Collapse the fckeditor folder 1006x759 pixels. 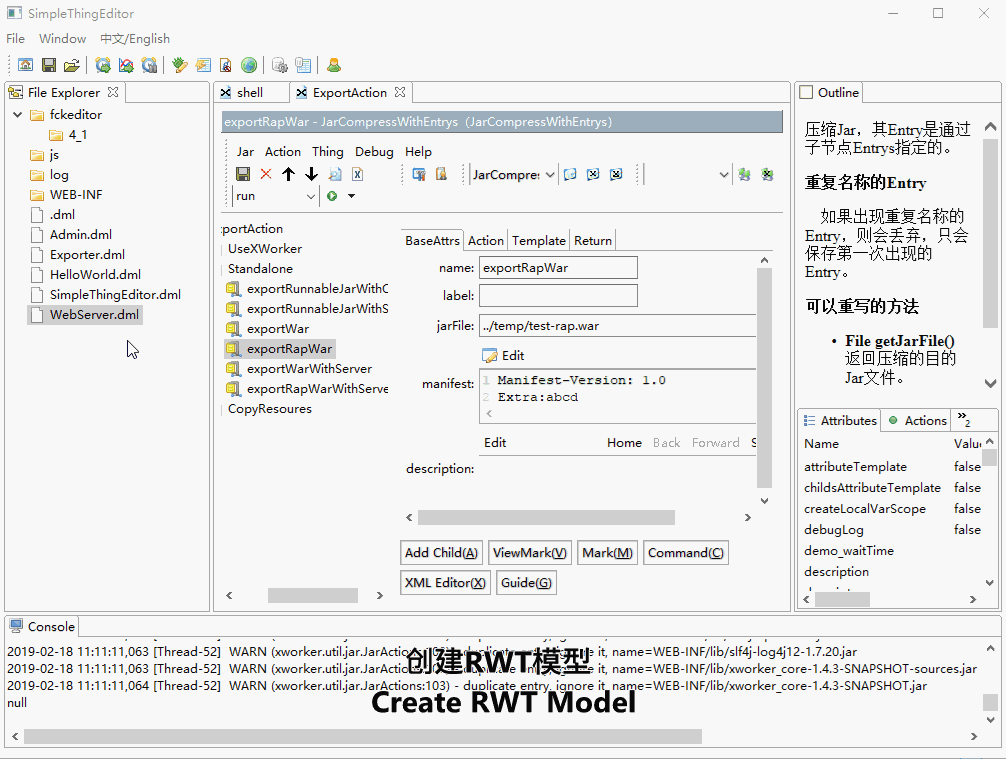17,114
